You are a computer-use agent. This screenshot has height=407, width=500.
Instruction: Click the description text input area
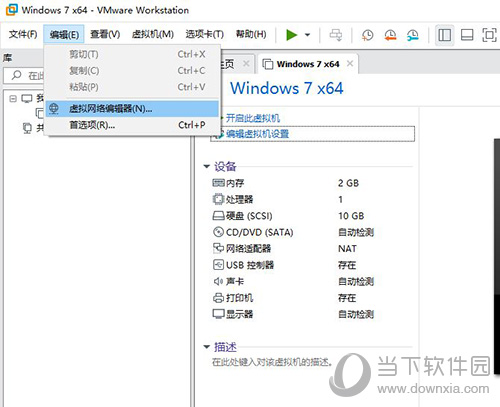[272, 362]
